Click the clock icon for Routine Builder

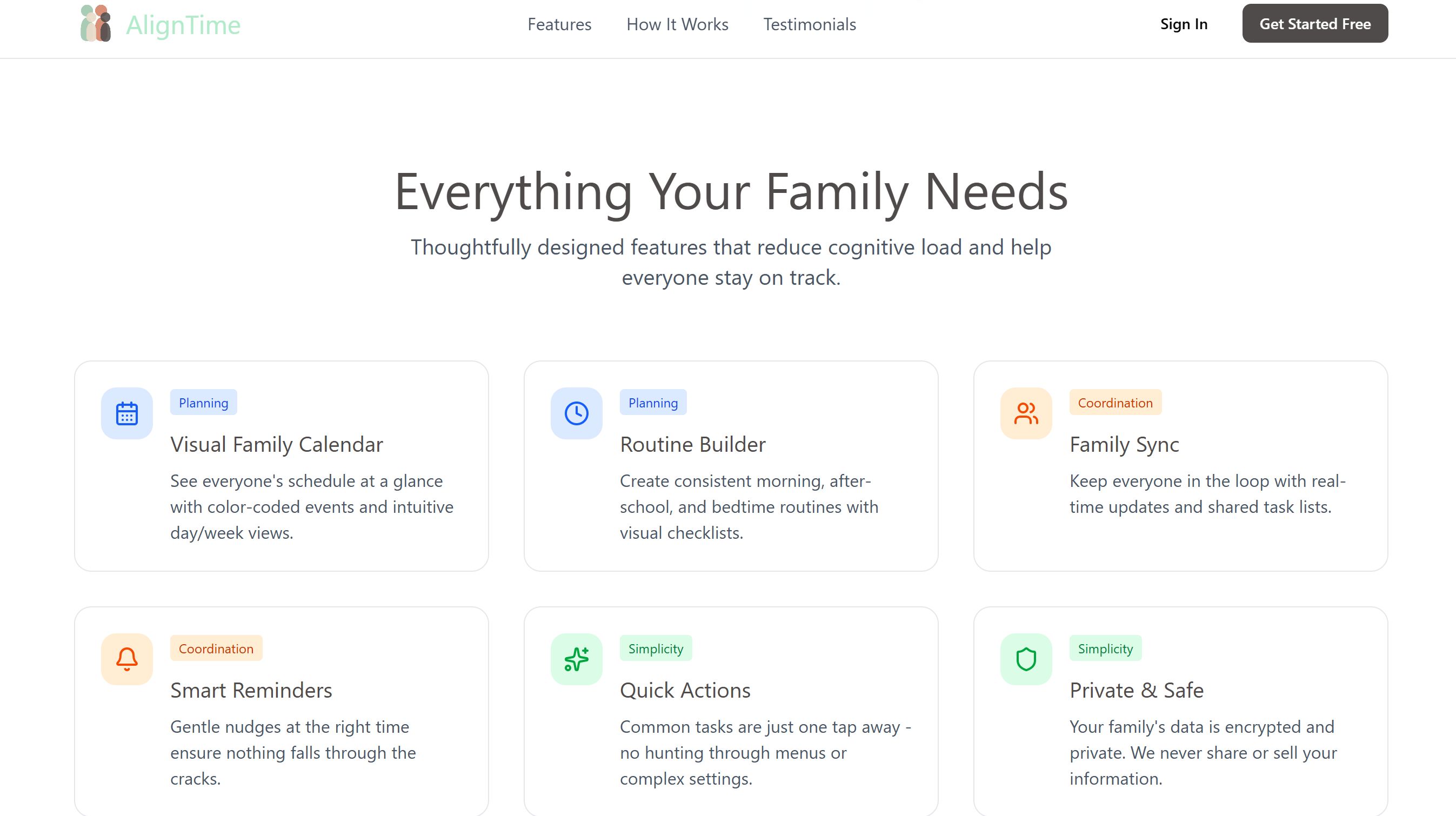(x=576, y=413)
